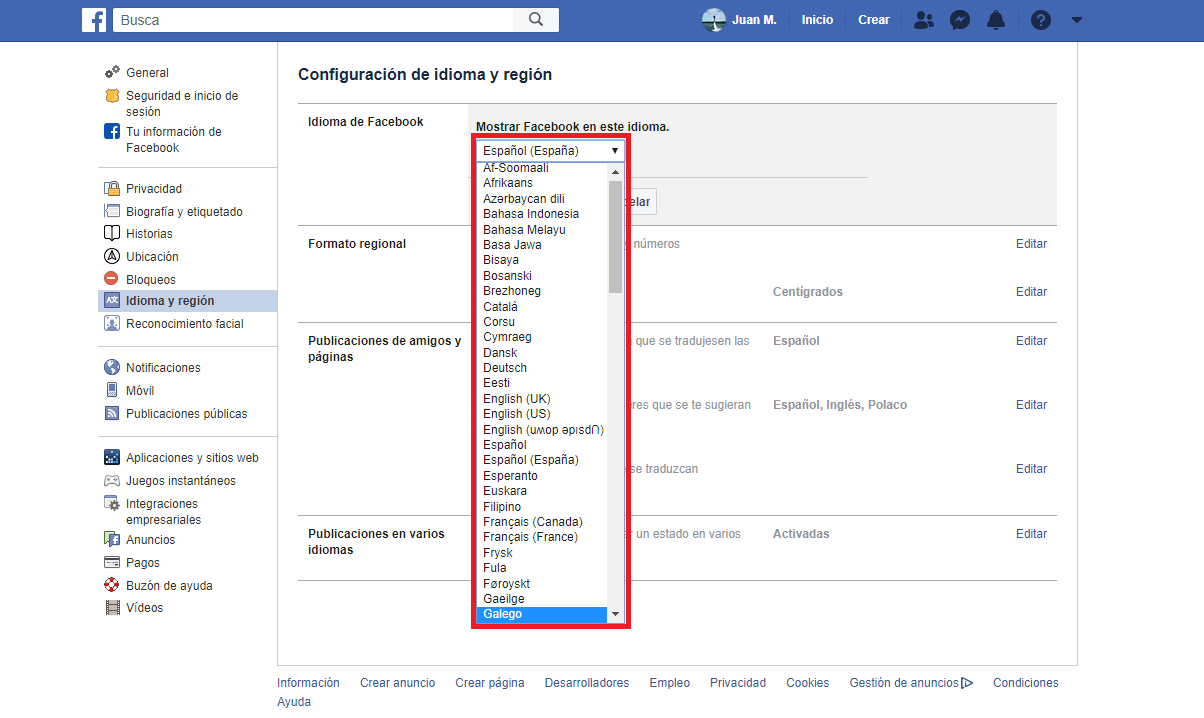
Task: Select highlighted Galego option
Action: (x=541, y=614)
